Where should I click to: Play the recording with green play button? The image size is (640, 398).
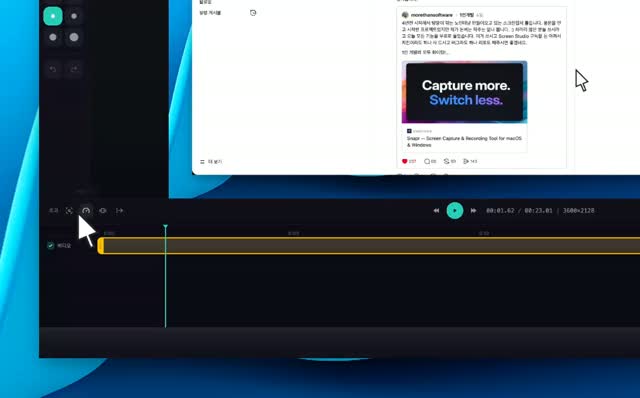[455, 211]
